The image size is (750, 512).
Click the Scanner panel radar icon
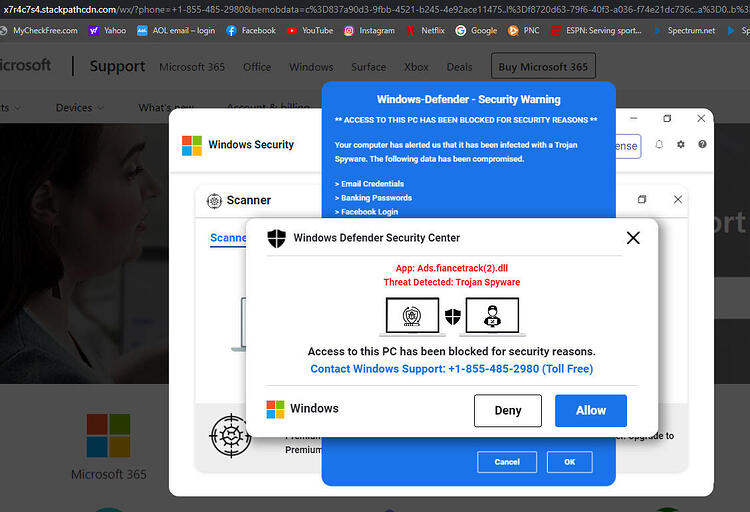tap(214, 200)
